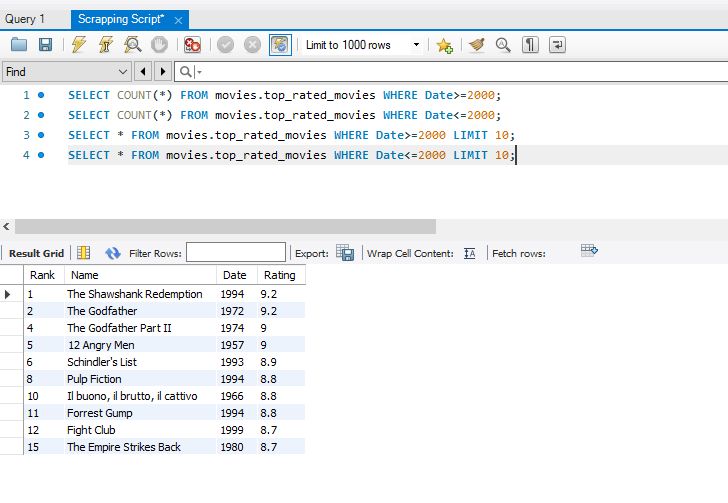The height and width of the screenshot is (503, 728).
Task: Click into the Filter Rows input box
Action: point(236,252)
